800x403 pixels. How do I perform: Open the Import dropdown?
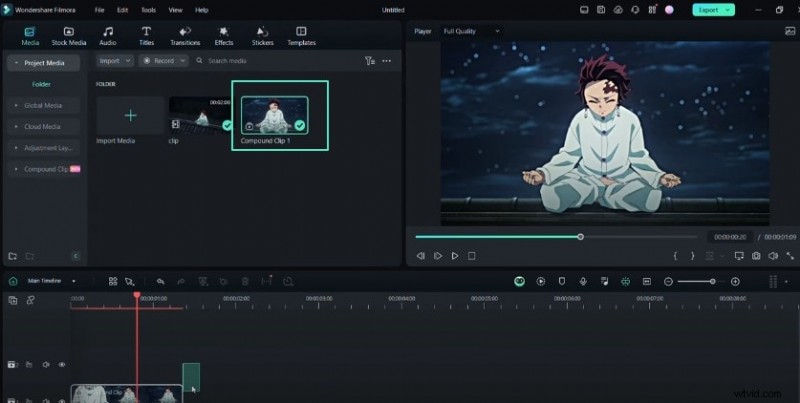coord(115,61)
